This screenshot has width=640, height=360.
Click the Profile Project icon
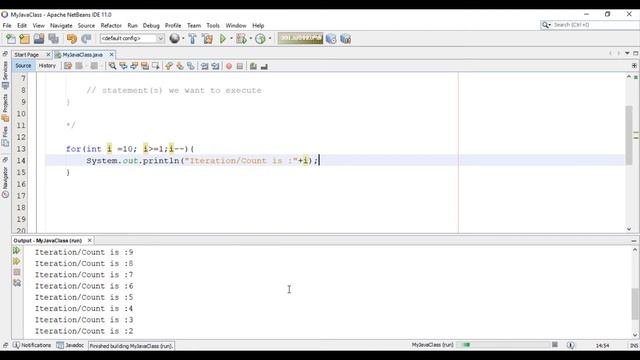click(260, 39)
